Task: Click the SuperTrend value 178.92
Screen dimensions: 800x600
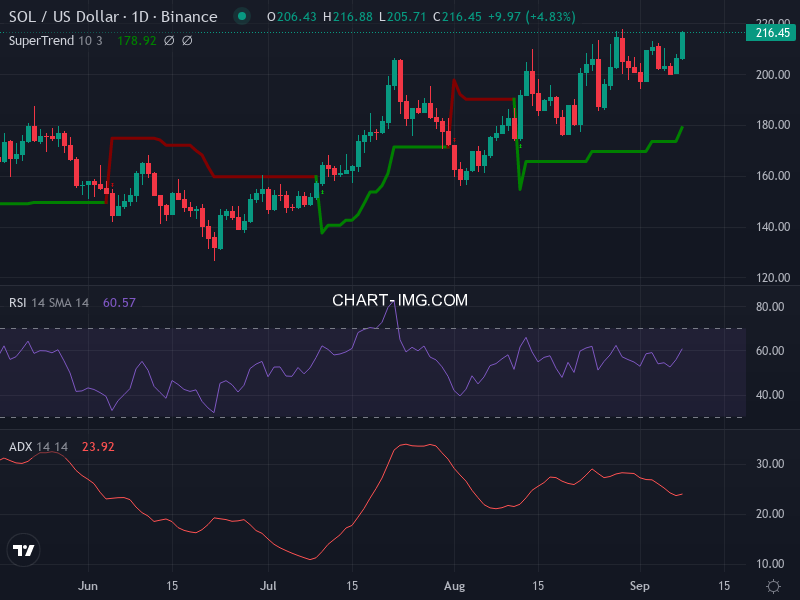Action: tap(135, 41)
